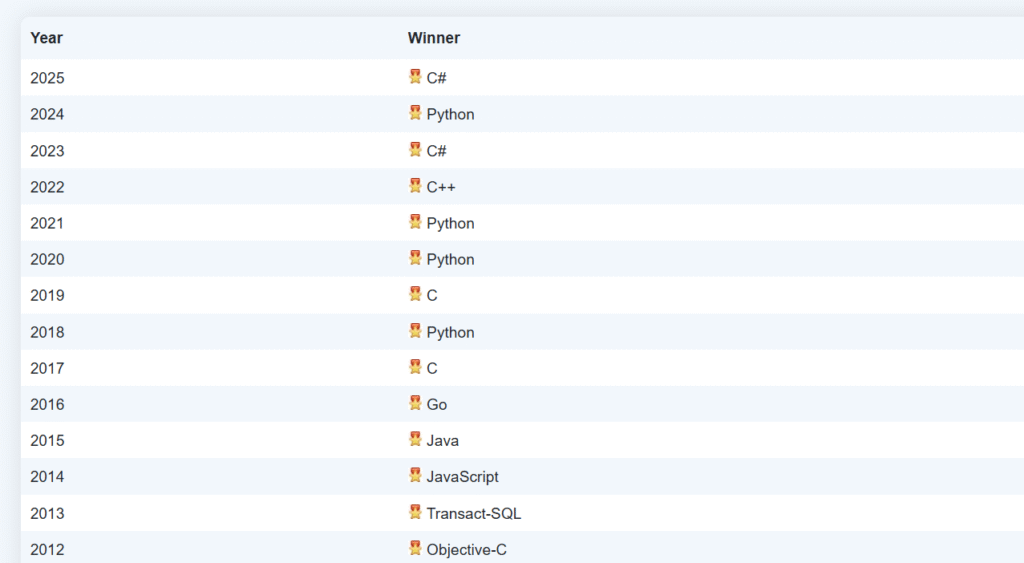Click the medal icon next to Go
This screenshot has height=563, width=1024.
pos(415,403)
